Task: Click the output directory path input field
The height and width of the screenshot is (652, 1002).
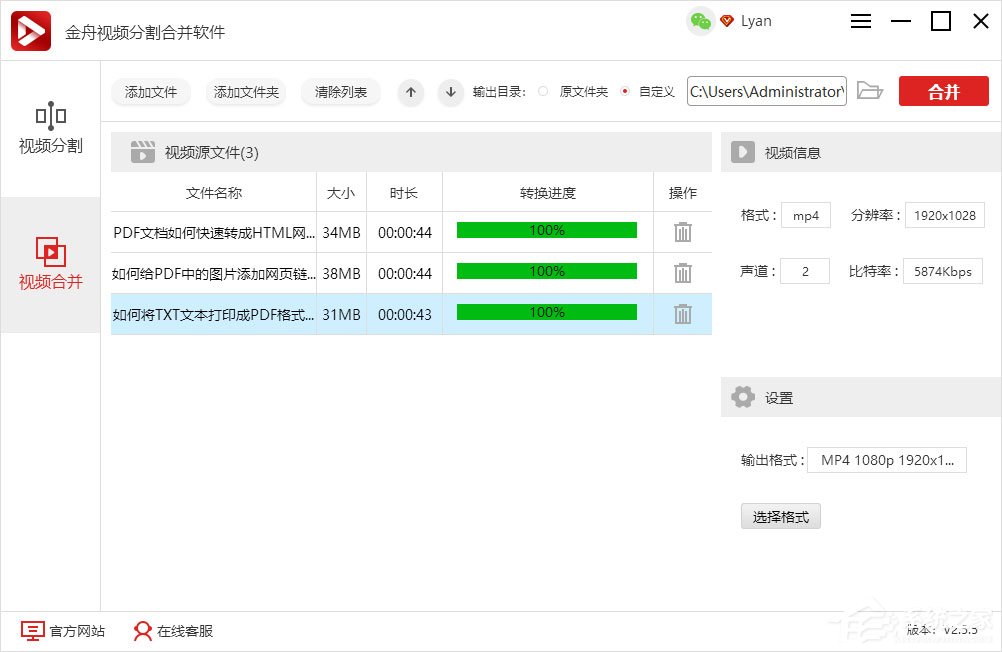Action: [766, 90]
